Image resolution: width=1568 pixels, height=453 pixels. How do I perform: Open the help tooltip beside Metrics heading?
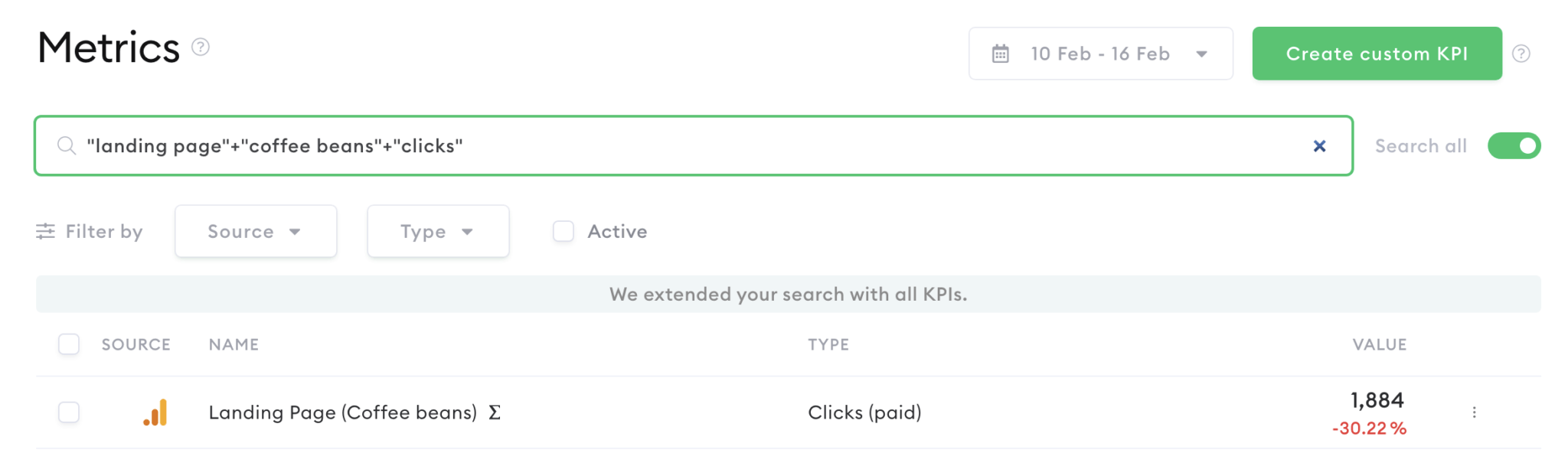click(x=200, y=49)
